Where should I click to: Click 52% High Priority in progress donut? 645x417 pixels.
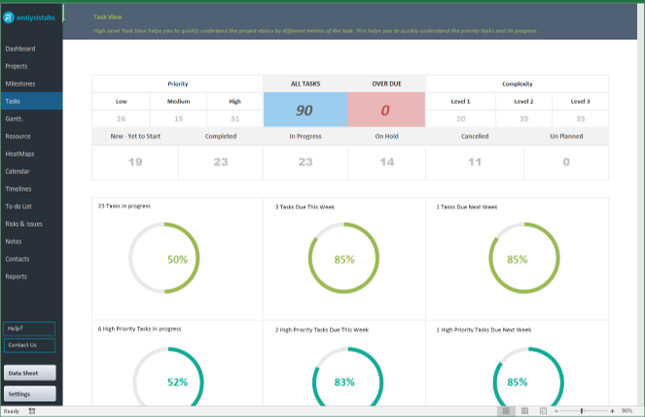[168, 377]
